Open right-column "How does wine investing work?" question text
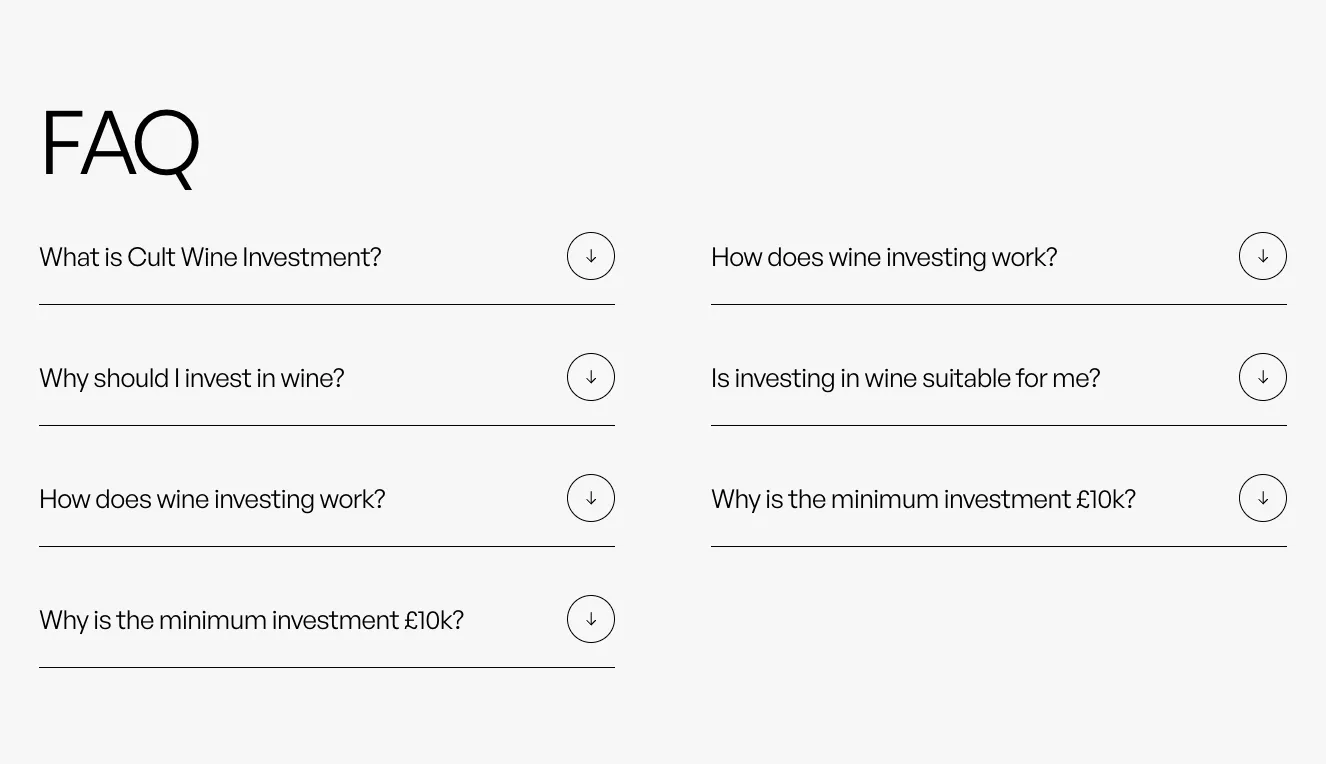Viewport: 1326px width, 764px height. click(x=884, y=257)
